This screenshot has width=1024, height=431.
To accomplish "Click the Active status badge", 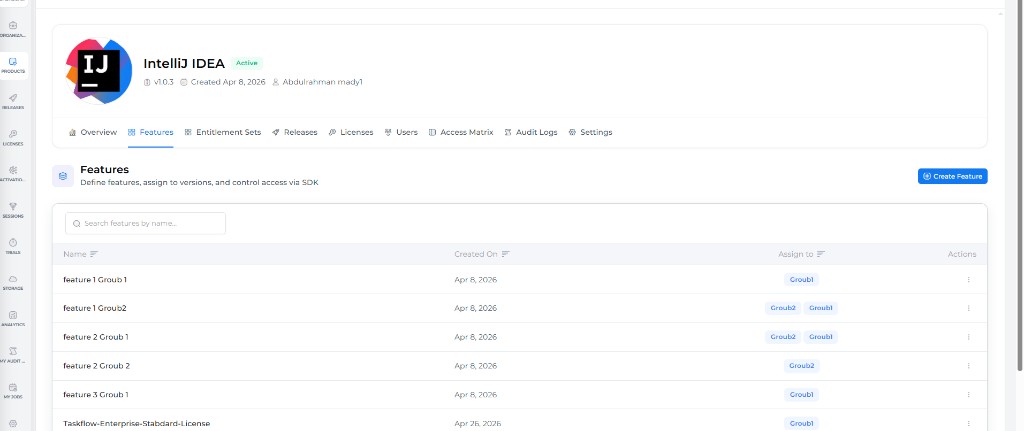I will point(247,63).
